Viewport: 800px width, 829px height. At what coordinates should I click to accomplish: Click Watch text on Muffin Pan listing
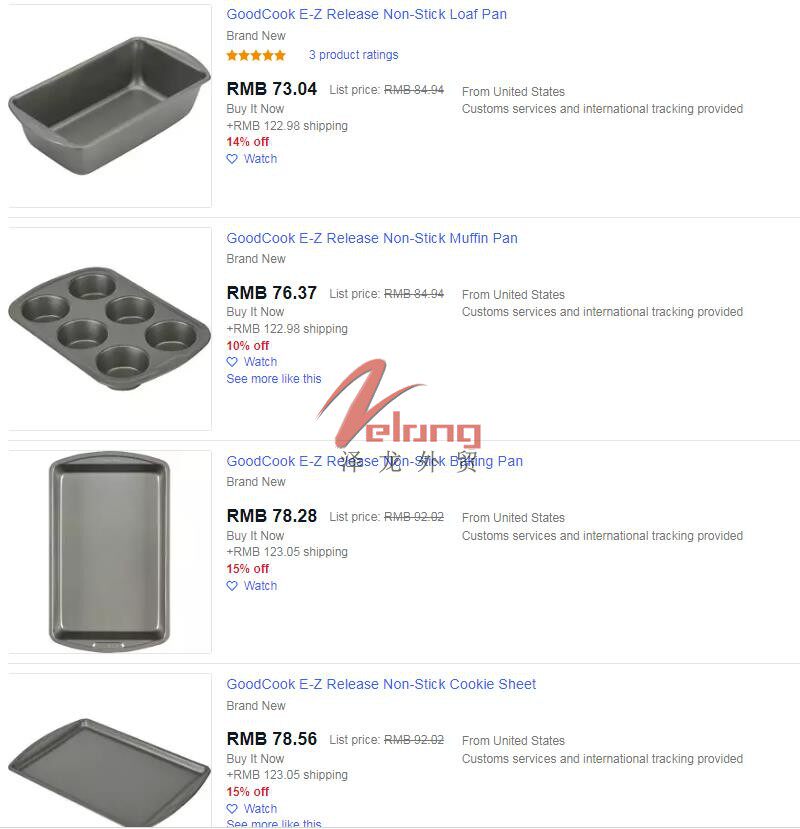tap(260, 362)
